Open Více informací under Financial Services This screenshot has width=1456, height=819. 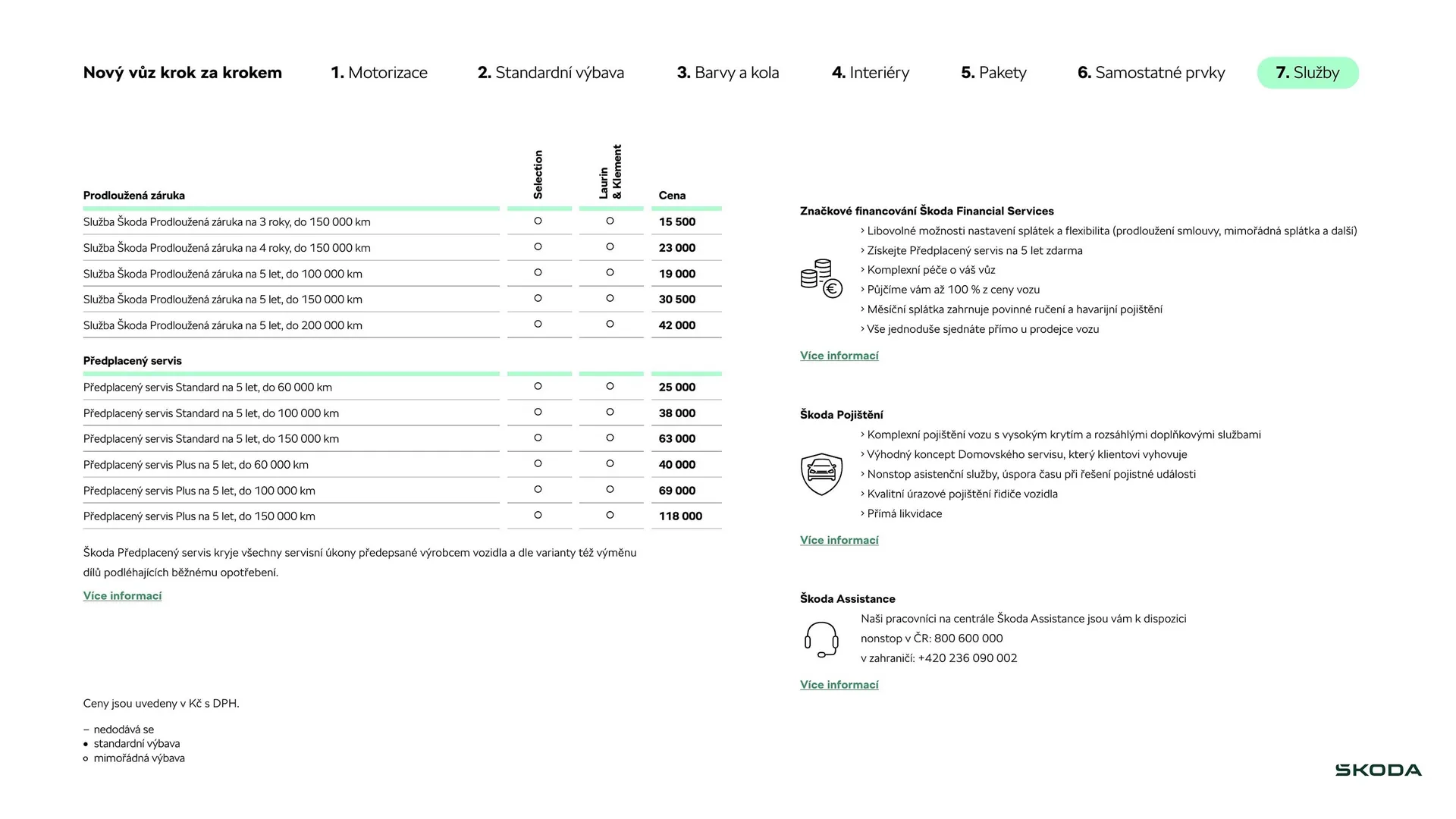click(x=839, y=356)
